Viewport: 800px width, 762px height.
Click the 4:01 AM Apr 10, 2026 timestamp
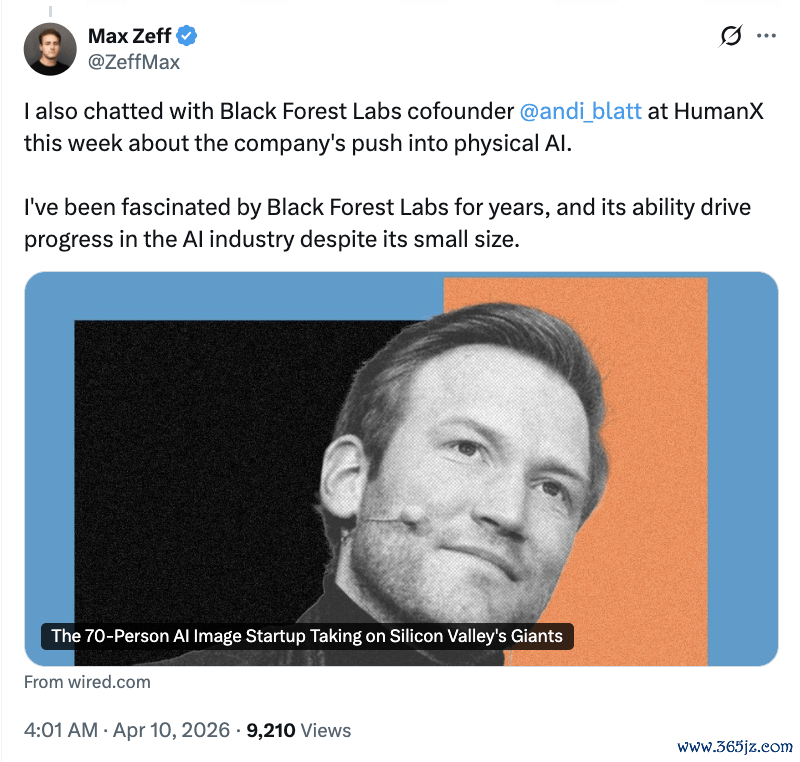click(127, 730)
